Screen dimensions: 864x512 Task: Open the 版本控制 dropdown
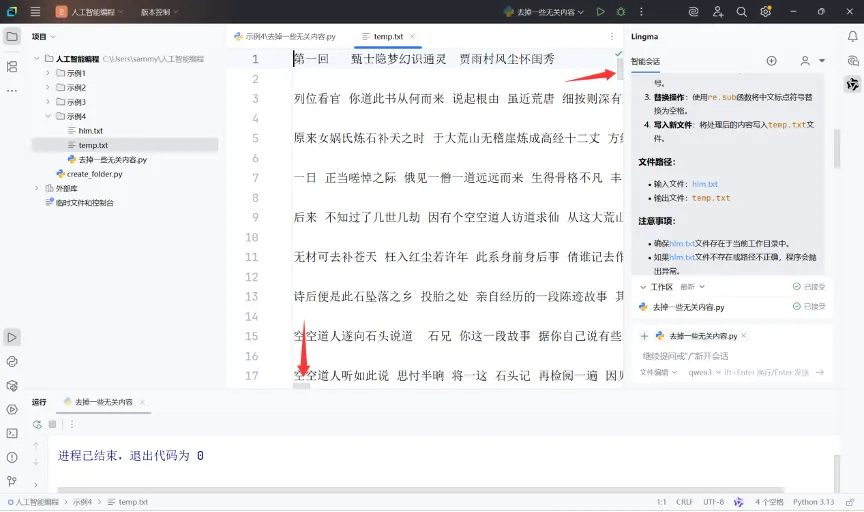click(x=159, y=12)
